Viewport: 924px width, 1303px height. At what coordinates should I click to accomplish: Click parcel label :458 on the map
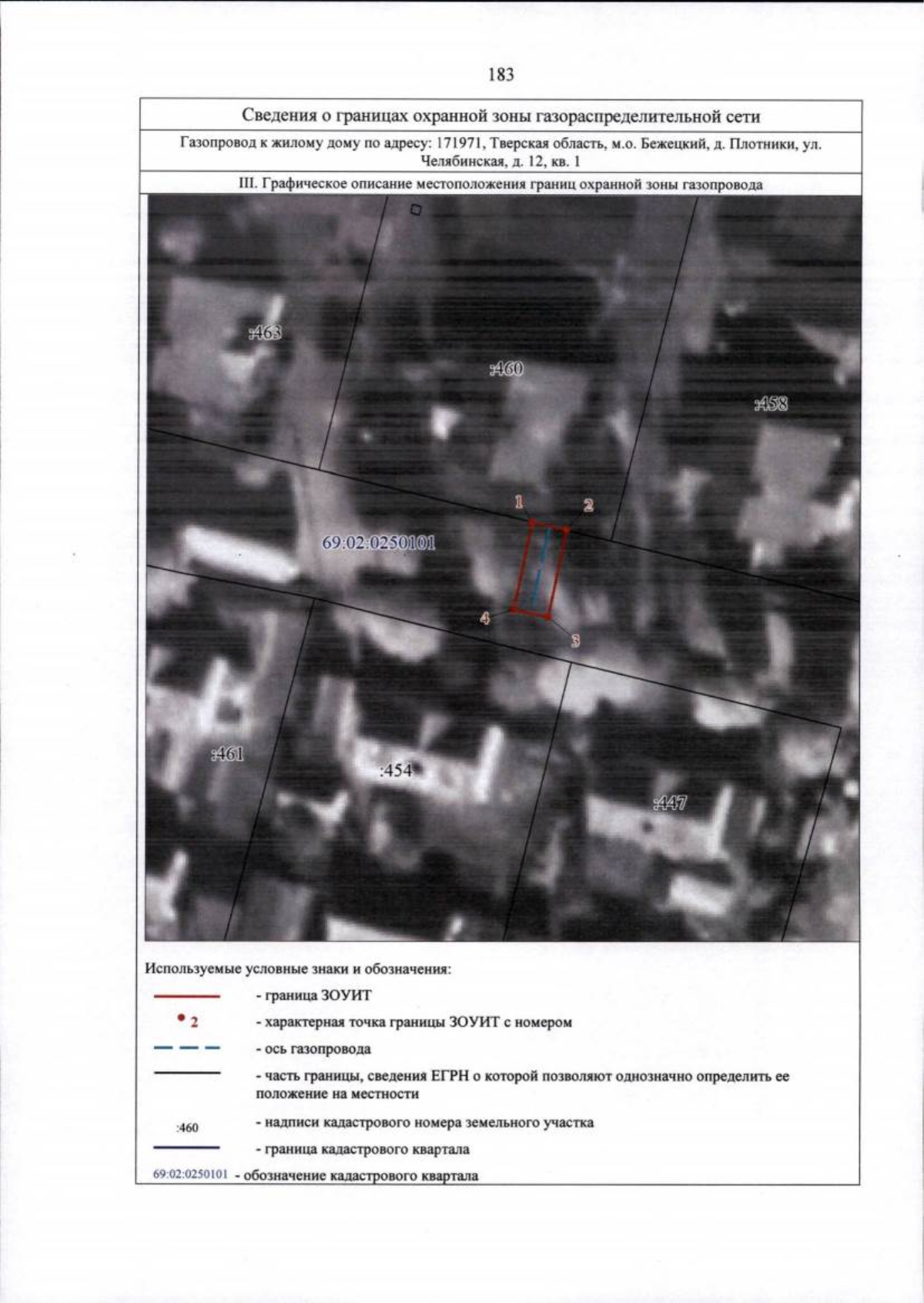(771, 404)
